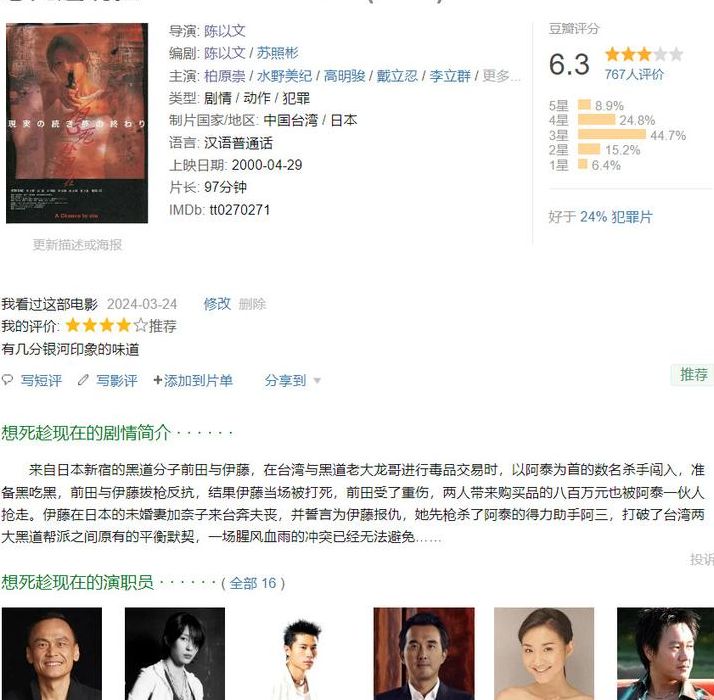This screenshot has height=700, width=714.
Task: Click the orange 豆瓣评分 star rating
Action: [644, 55]
